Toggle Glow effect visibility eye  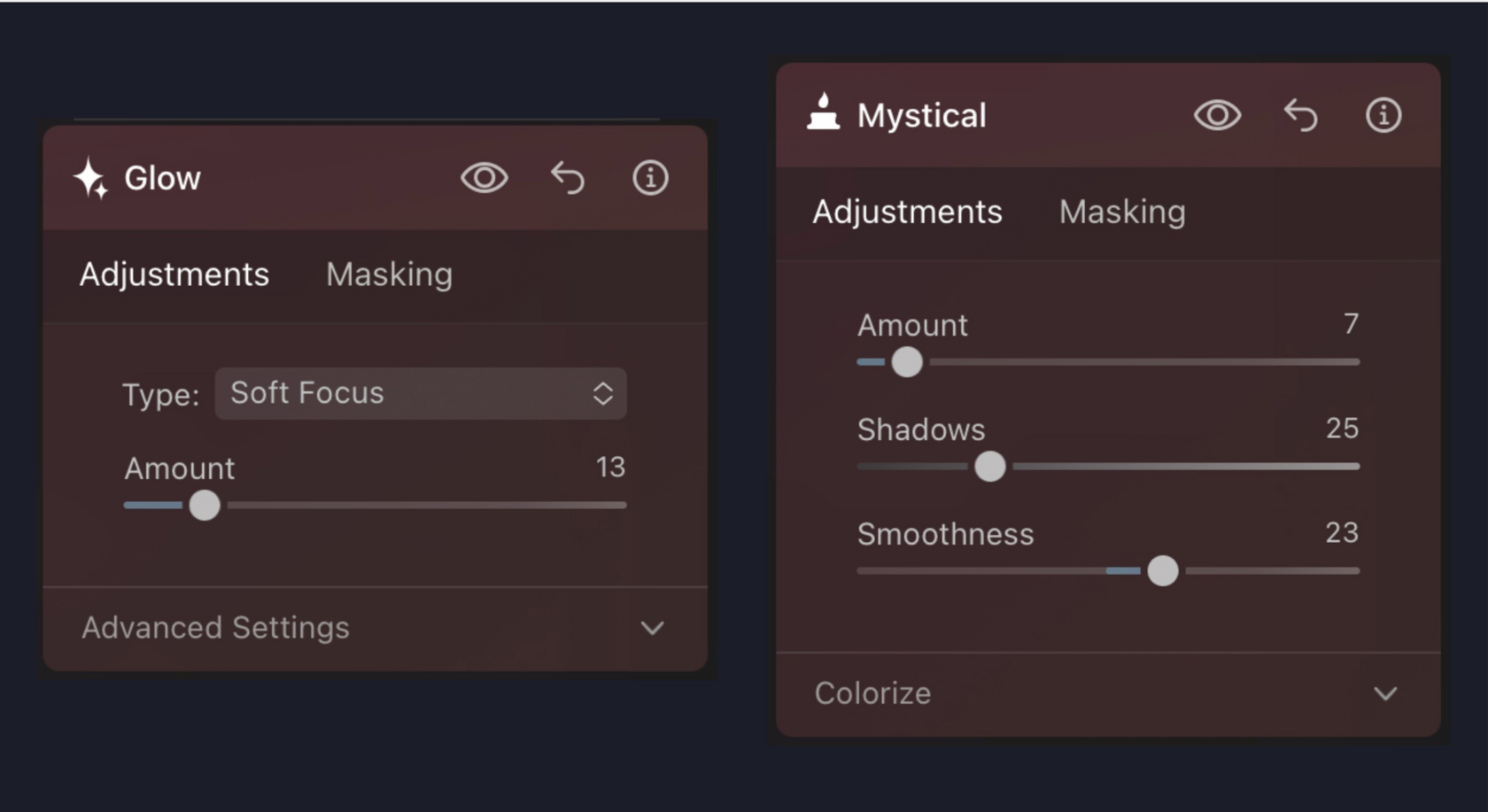pos(484,178)
